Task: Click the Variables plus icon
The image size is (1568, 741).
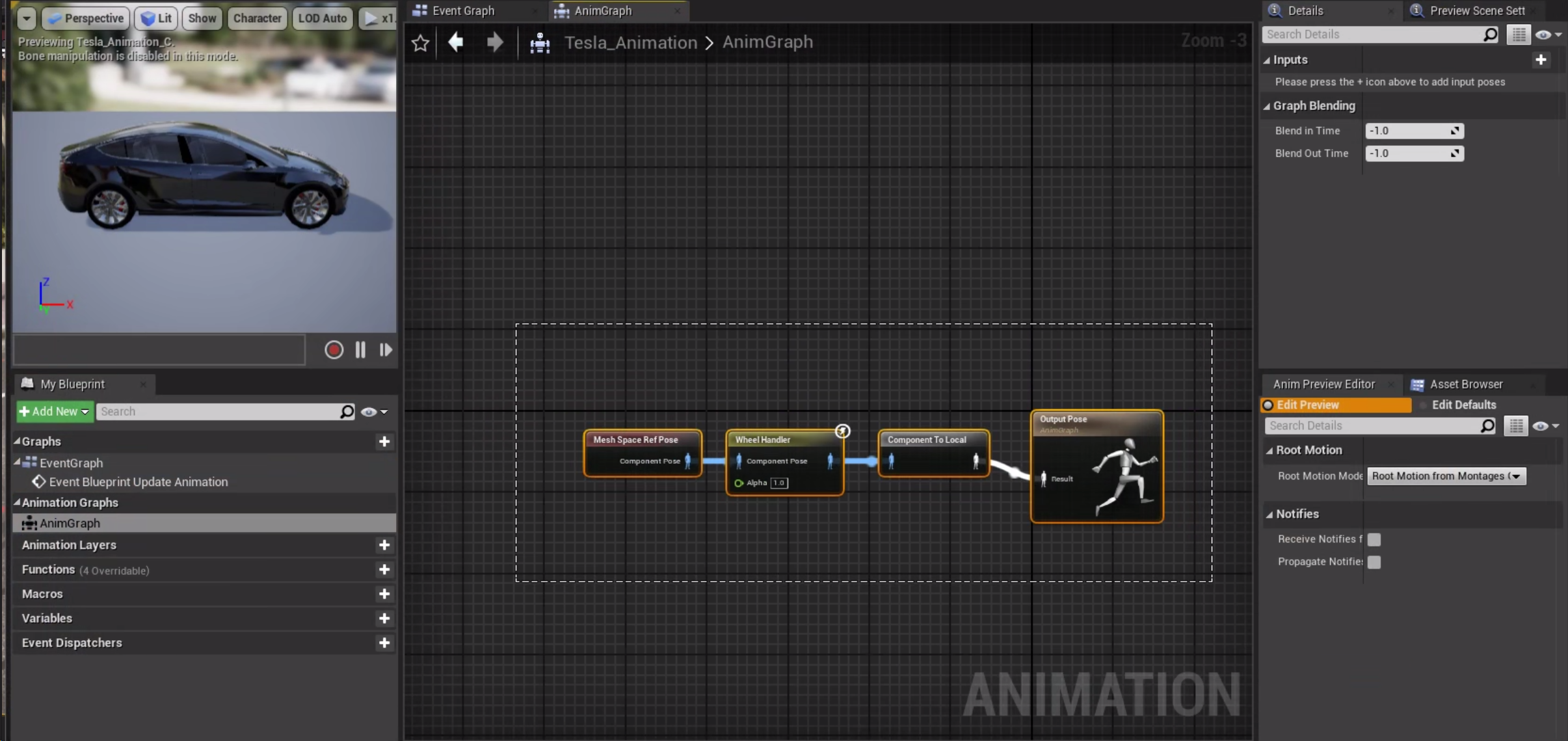Action: (384, 619)
